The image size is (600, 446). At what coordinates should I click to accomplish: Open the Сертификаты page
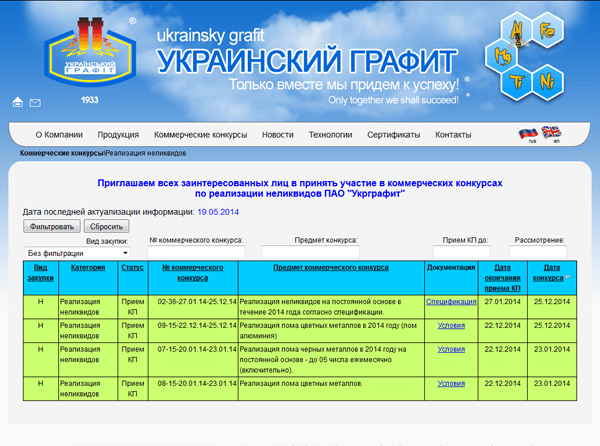394,135
